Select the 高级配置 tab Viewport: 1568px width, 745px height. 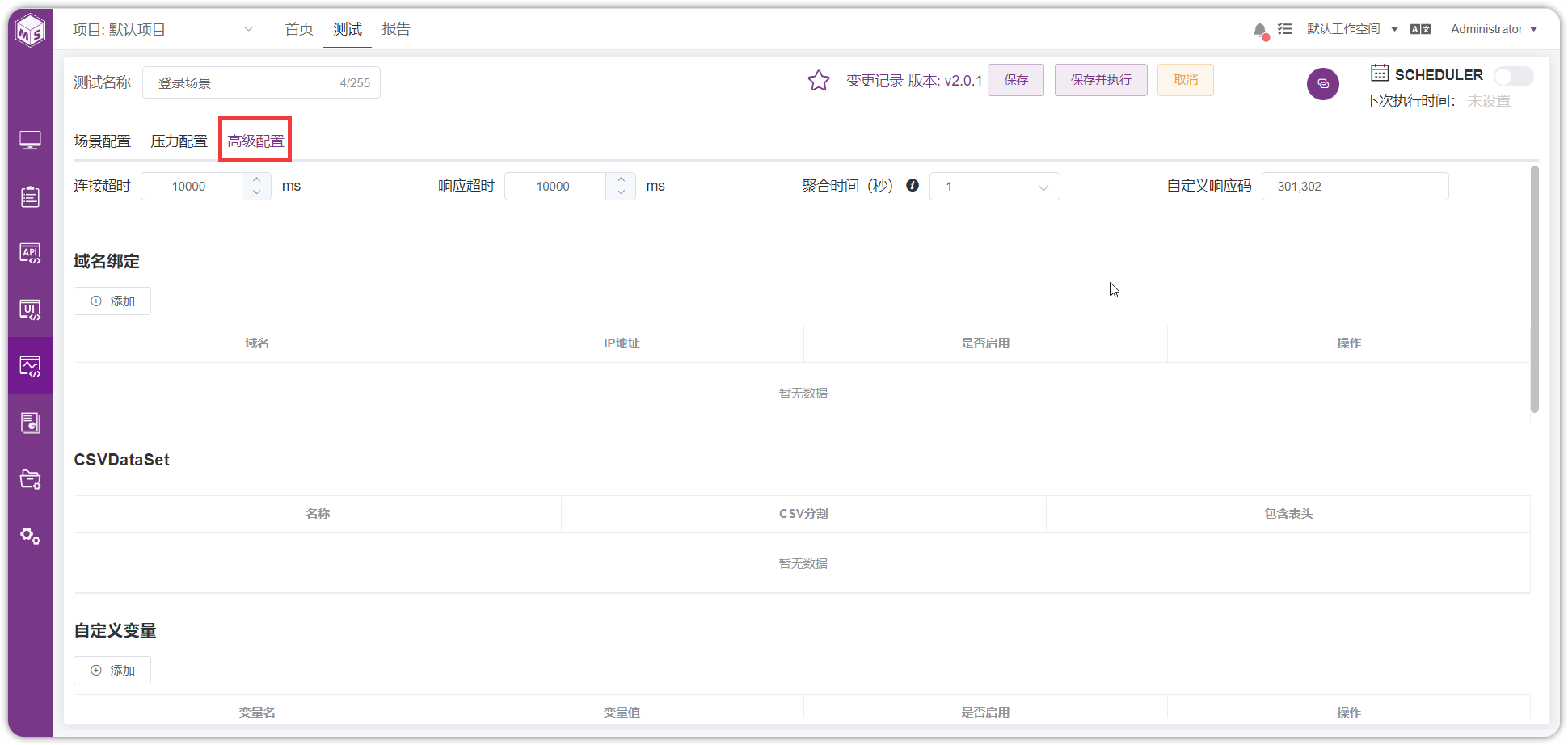[x=255, y=141]
